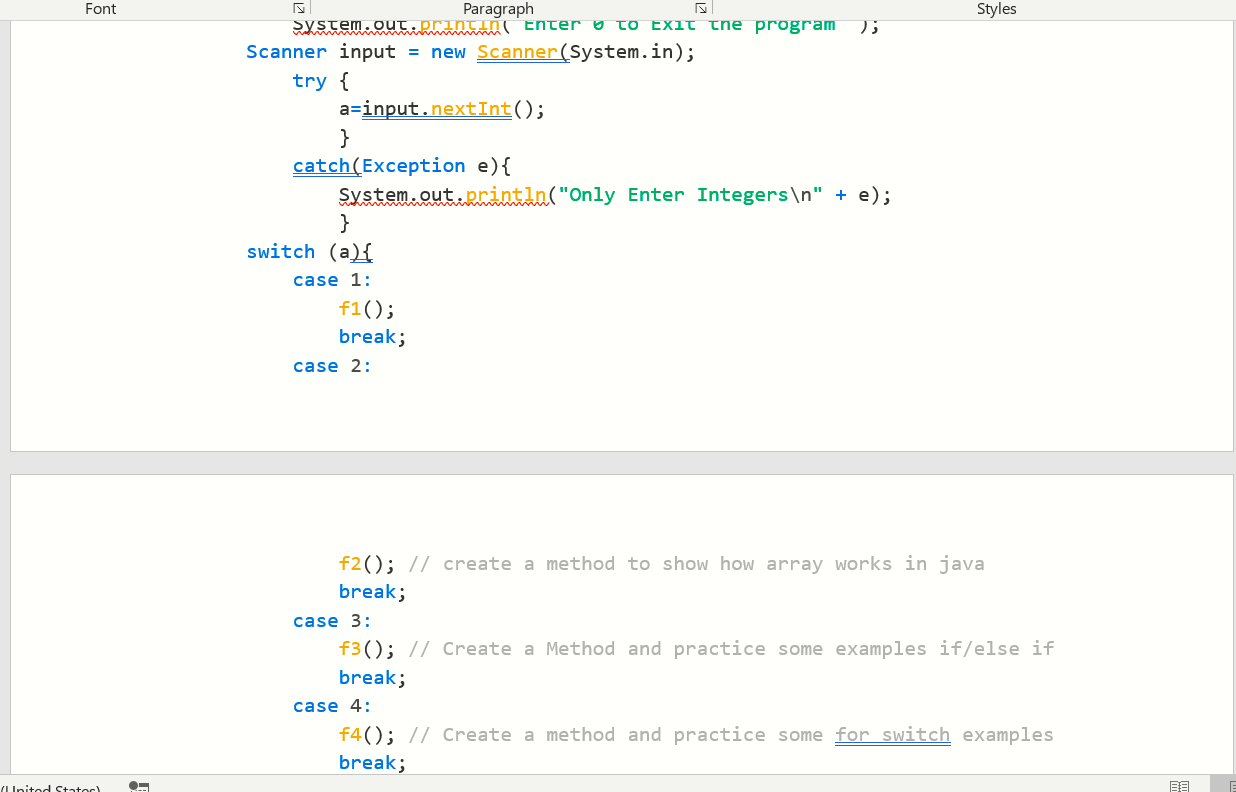Place cursor on the switch statement line
1236x792 pixels.
[306, 251]
